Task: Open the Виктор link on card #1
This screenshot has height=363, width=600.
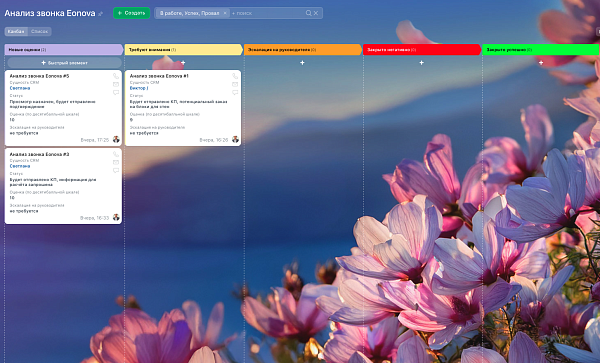Action: tap(139, 88)
